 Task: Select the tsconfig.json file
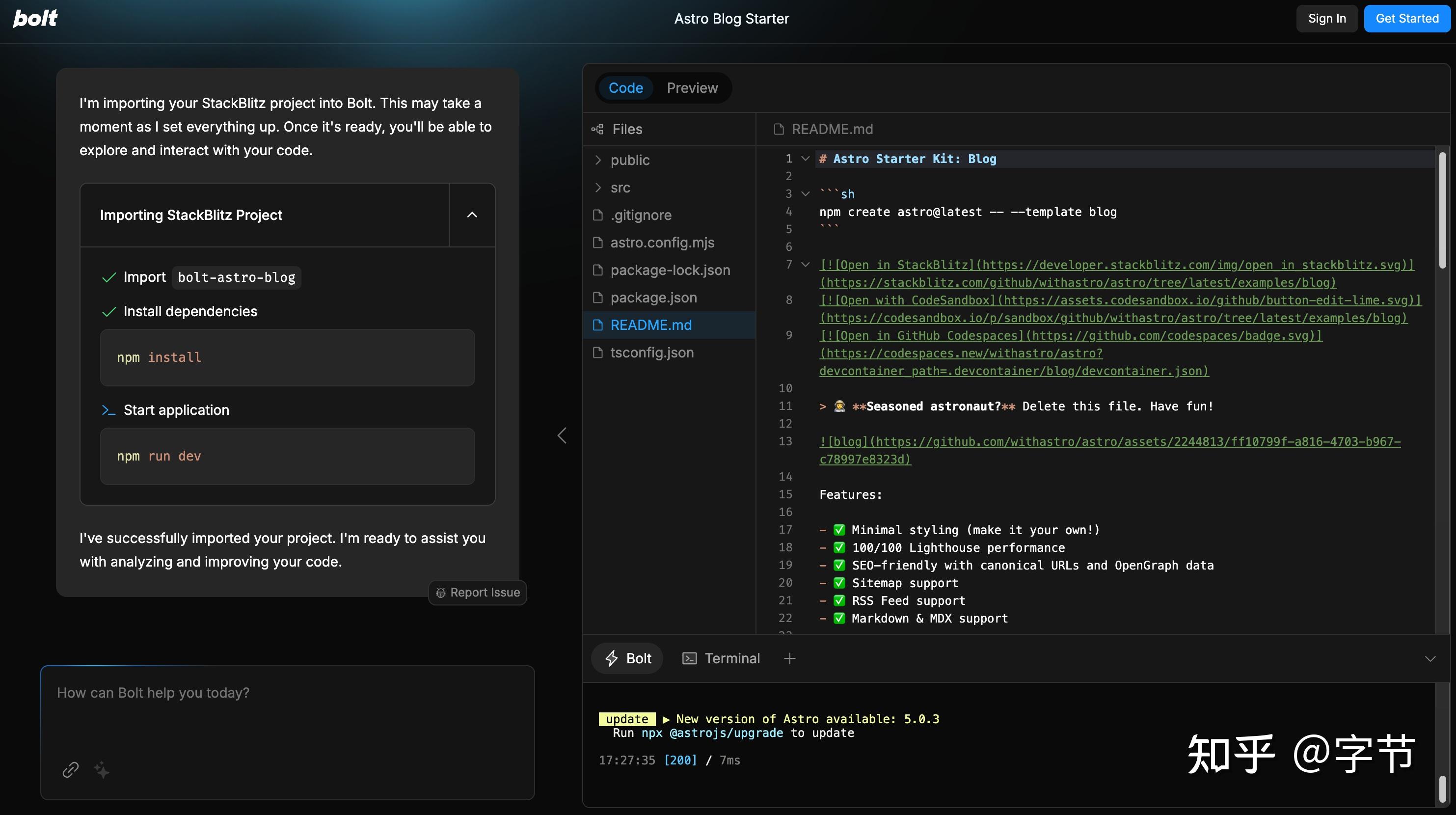pyautogui.click(x=651, y=353)
